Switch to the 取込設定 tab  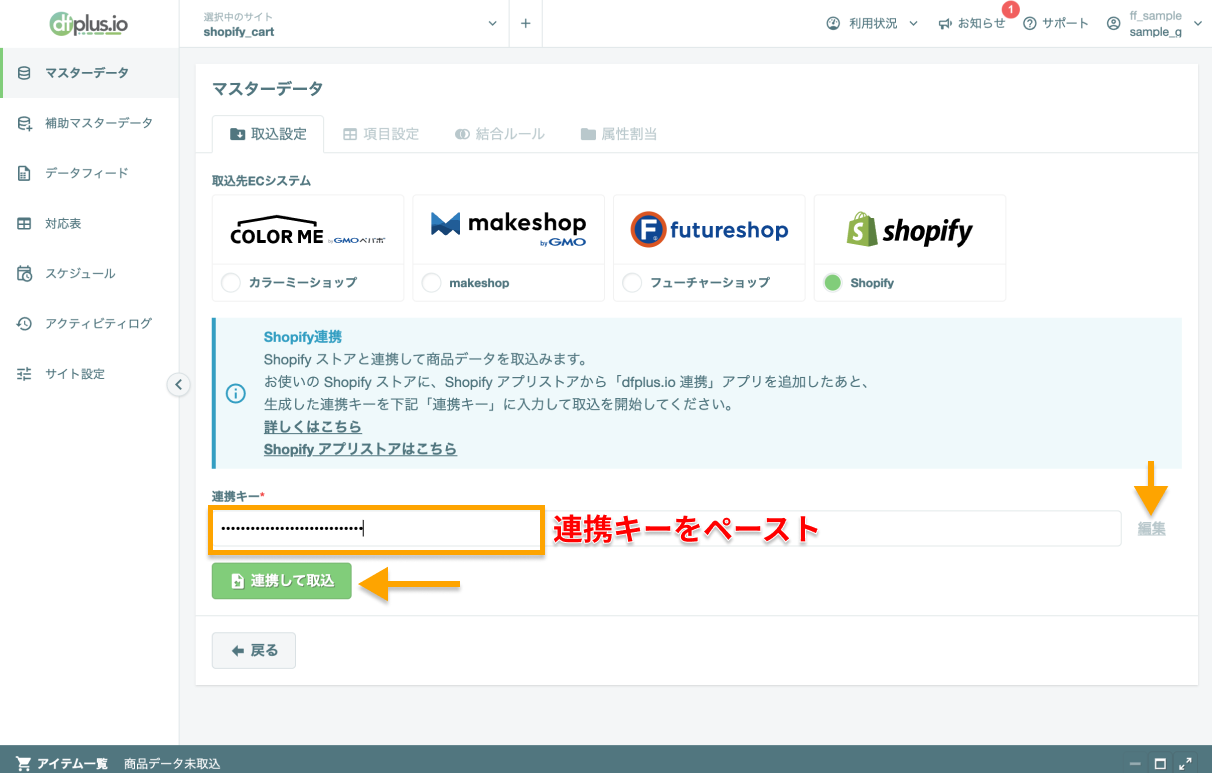coord(267,134)
